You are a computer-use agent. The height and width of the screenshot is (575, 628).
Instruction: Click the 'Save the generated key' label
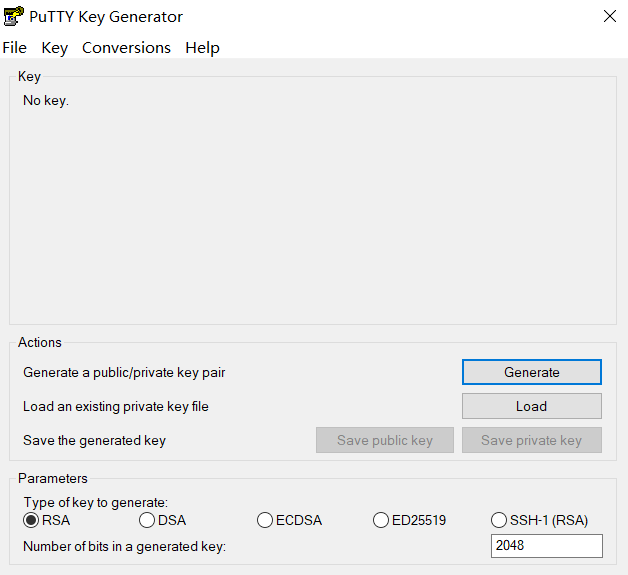click(x=95, y=440)
